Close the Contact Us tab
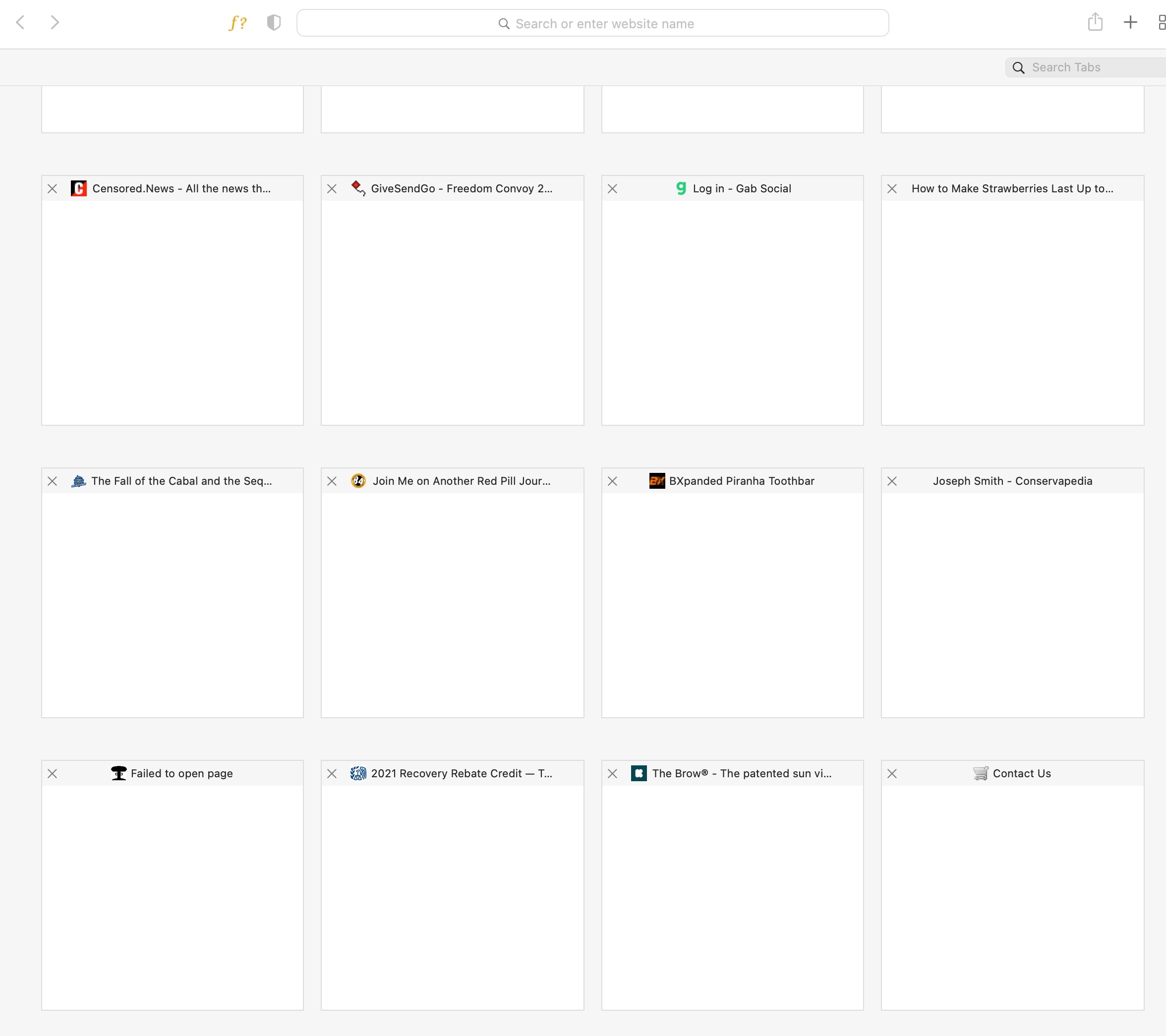 click(892, 774)
